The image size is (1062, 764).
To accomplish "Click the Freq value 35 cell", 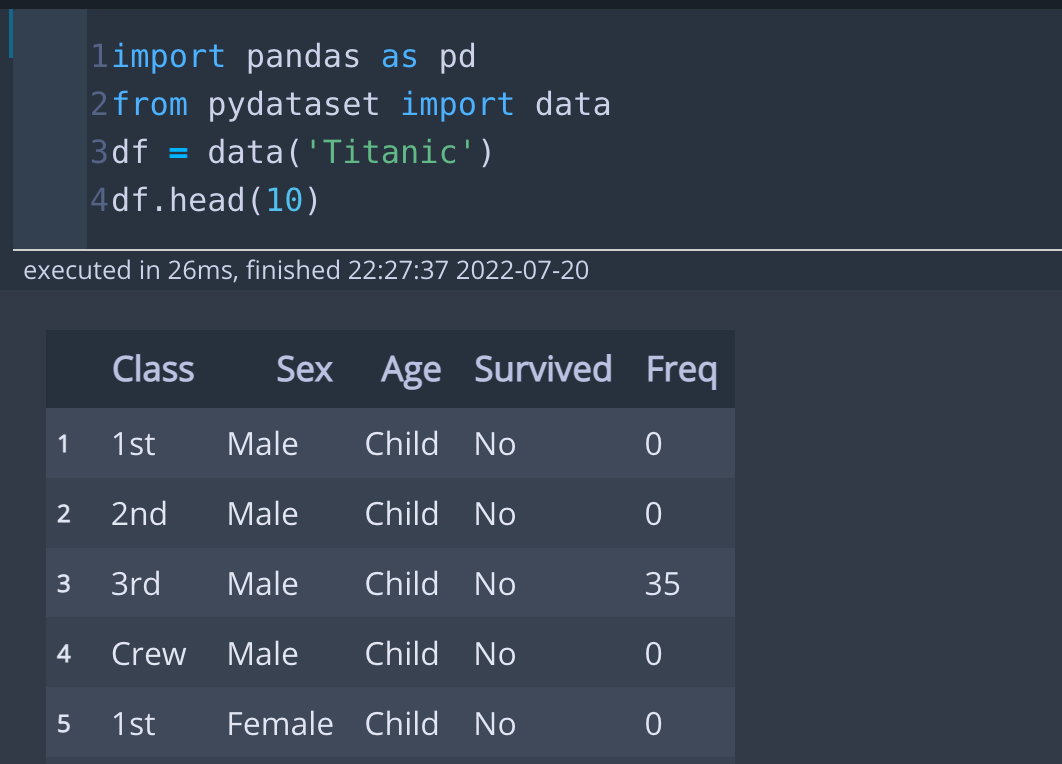I will click(x=662, y=583).
